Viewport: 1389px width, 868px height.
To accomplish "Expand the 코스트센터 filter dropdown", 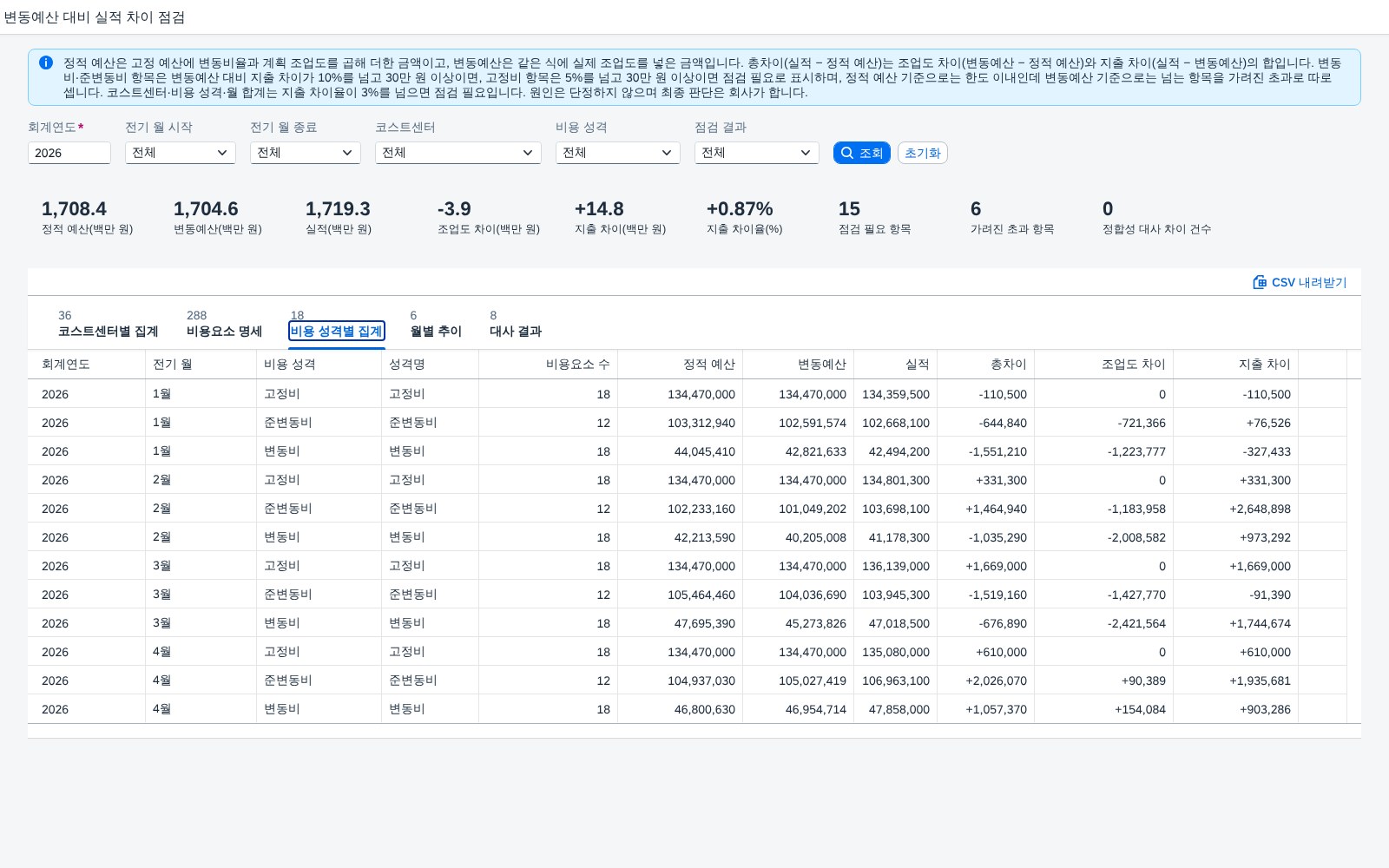I will click(x=458, y=153).
